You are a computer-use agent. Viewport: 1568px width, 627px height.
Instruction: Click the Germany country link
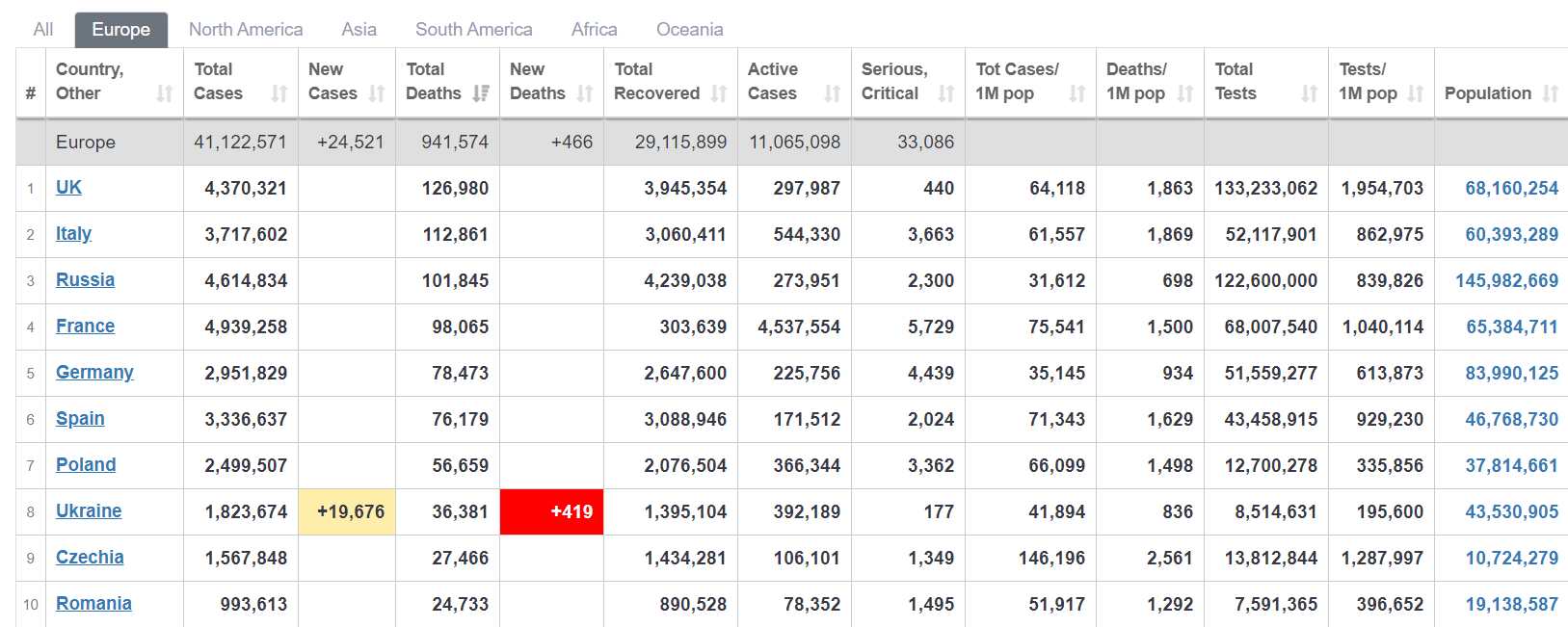94,372
